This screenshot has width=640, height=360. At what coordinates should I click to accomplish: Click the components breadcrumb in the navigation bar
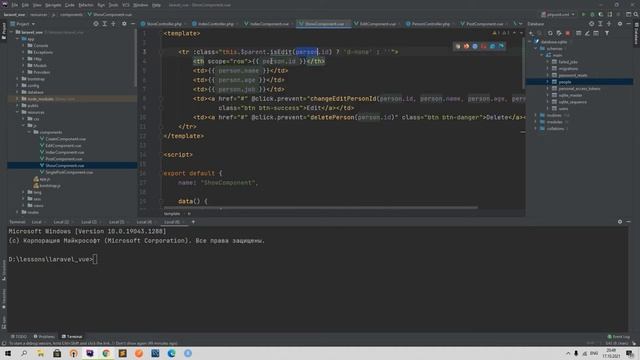[71, 14]
